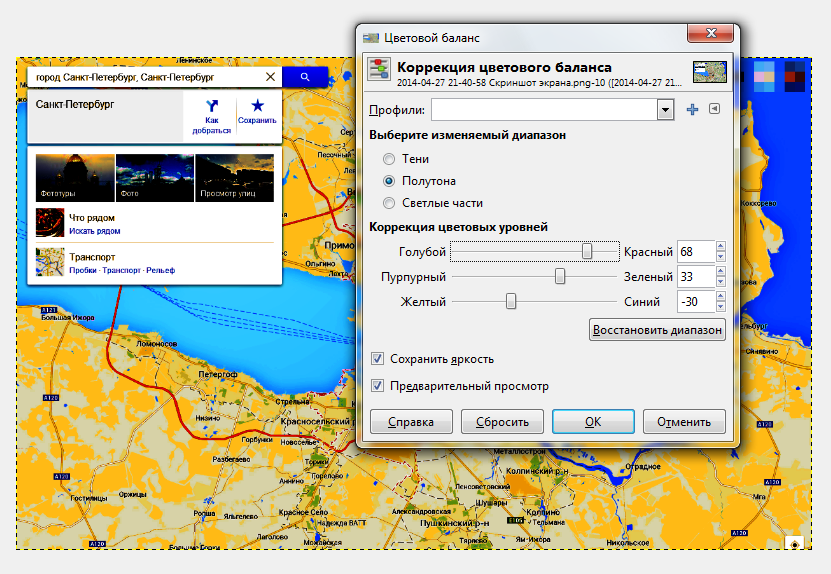Click the Сбросить button
Viewport: 831px width, 574px height.
(x=502, y=422)
